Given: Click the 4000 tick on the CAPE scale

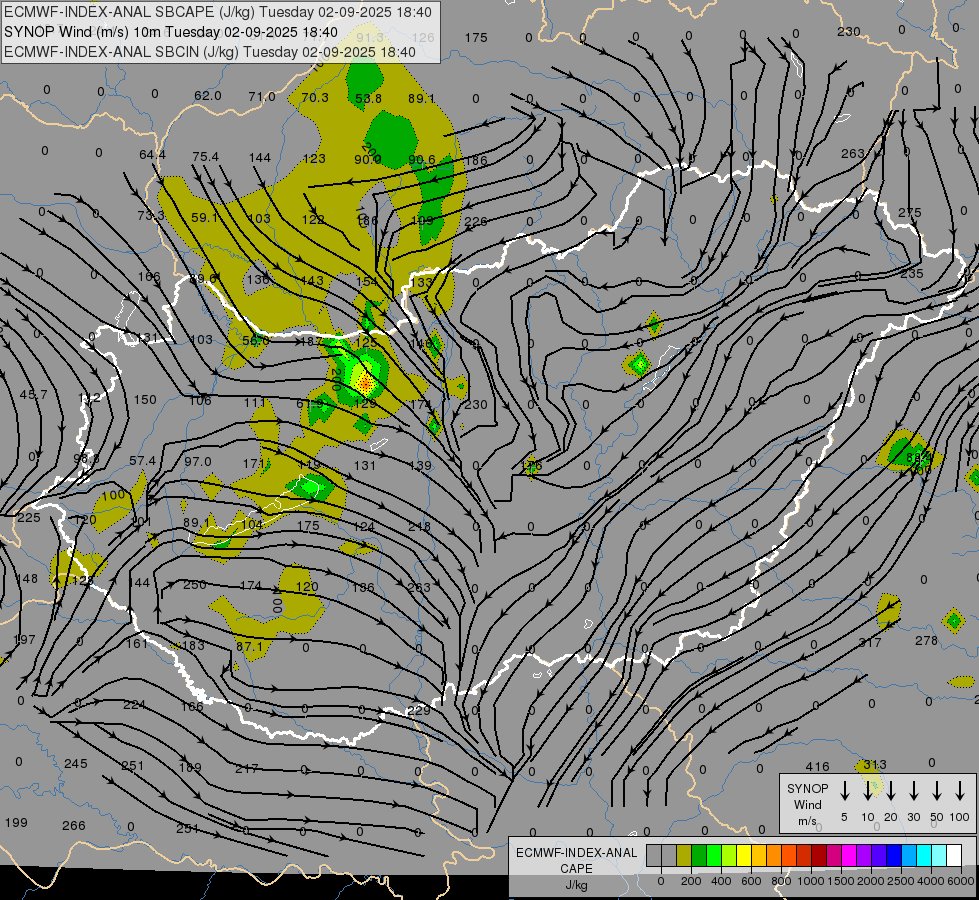Looking at the screenshot, I should [932, 881].
